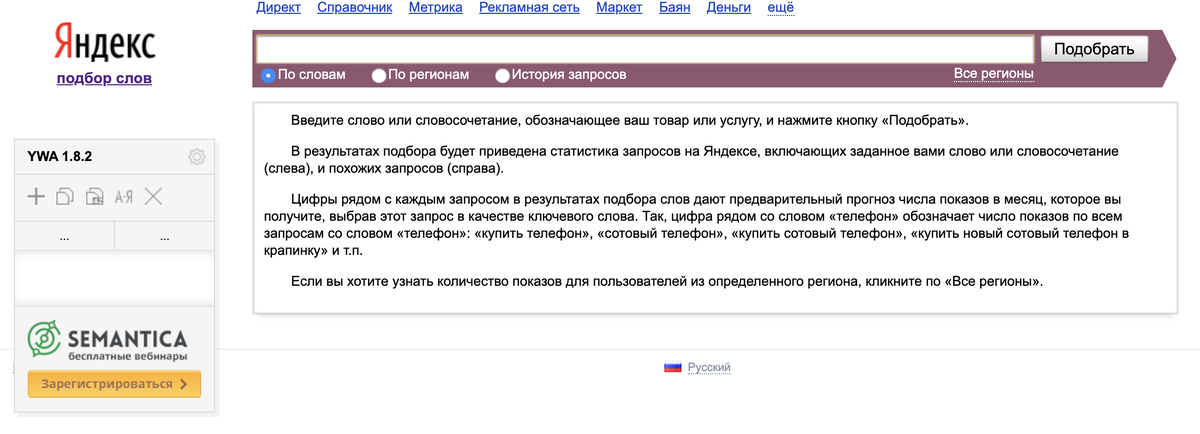Open the Маркет service link
The height and width of the screenshot is (434, 1200).
[619, 8]
